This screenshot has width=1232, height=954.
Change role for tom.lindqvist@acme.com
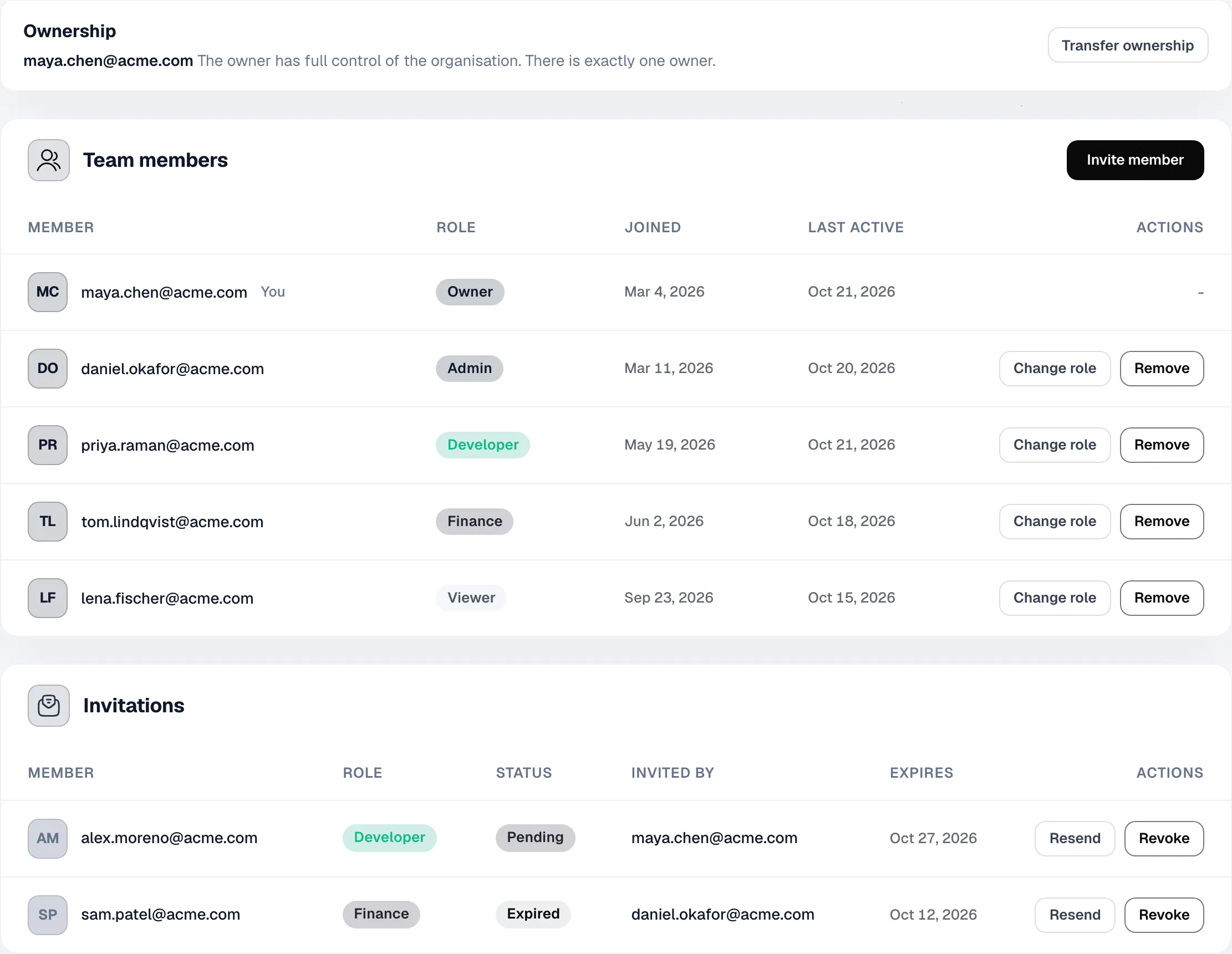tap(1055, 522)
